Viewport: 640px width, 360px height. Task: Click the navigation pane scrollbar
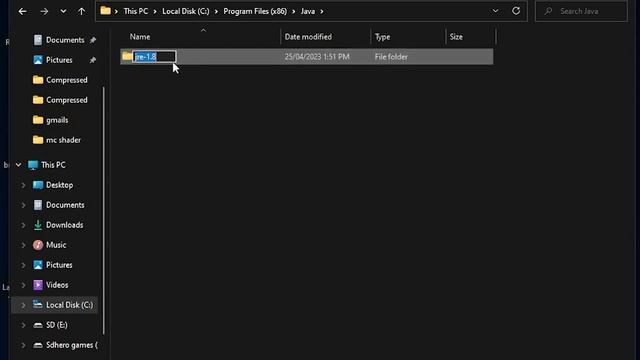(104, 210)
